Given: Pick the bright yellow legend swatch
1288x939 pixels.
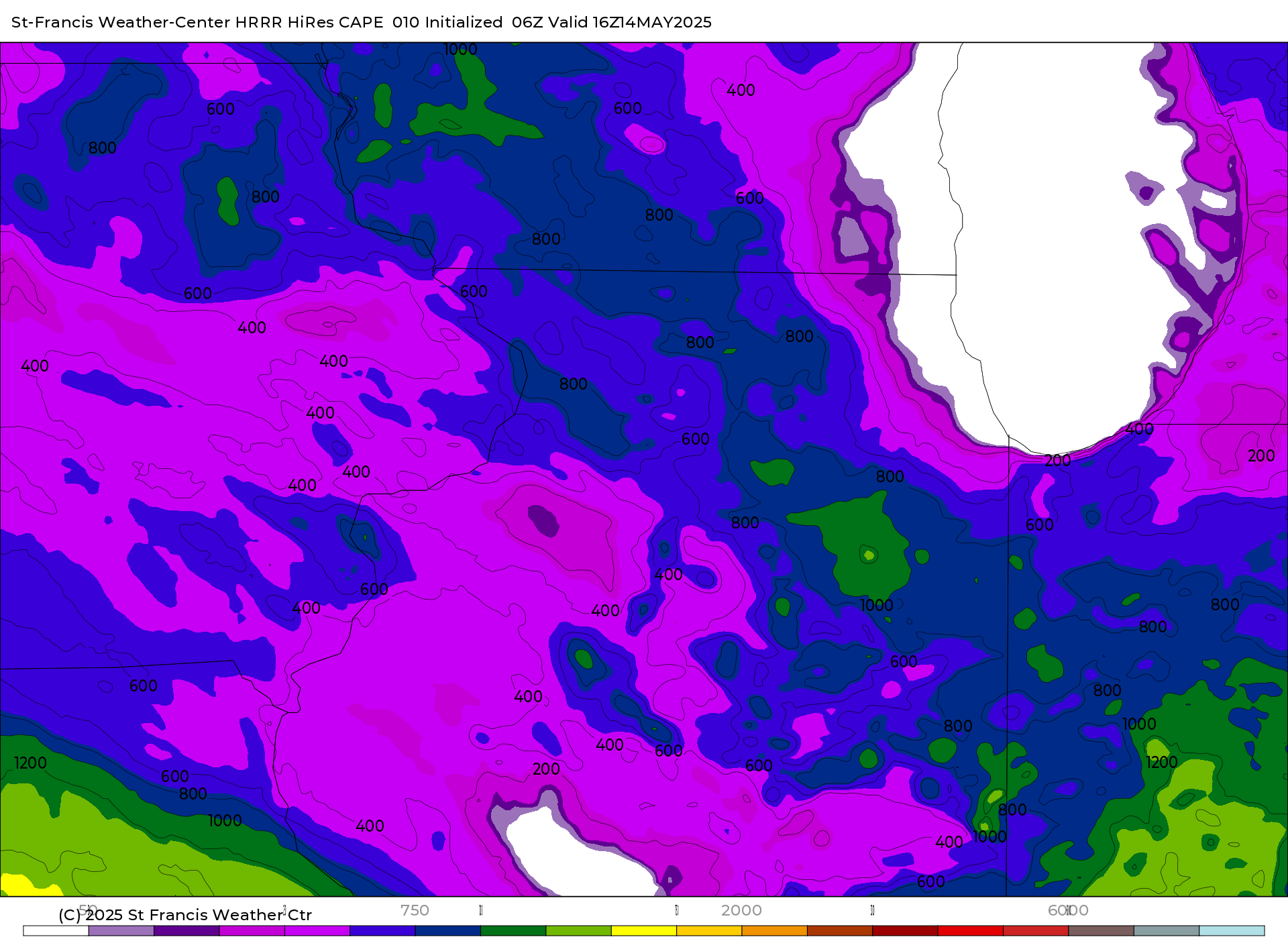Looking at the screenshot, I should [644, 931].
